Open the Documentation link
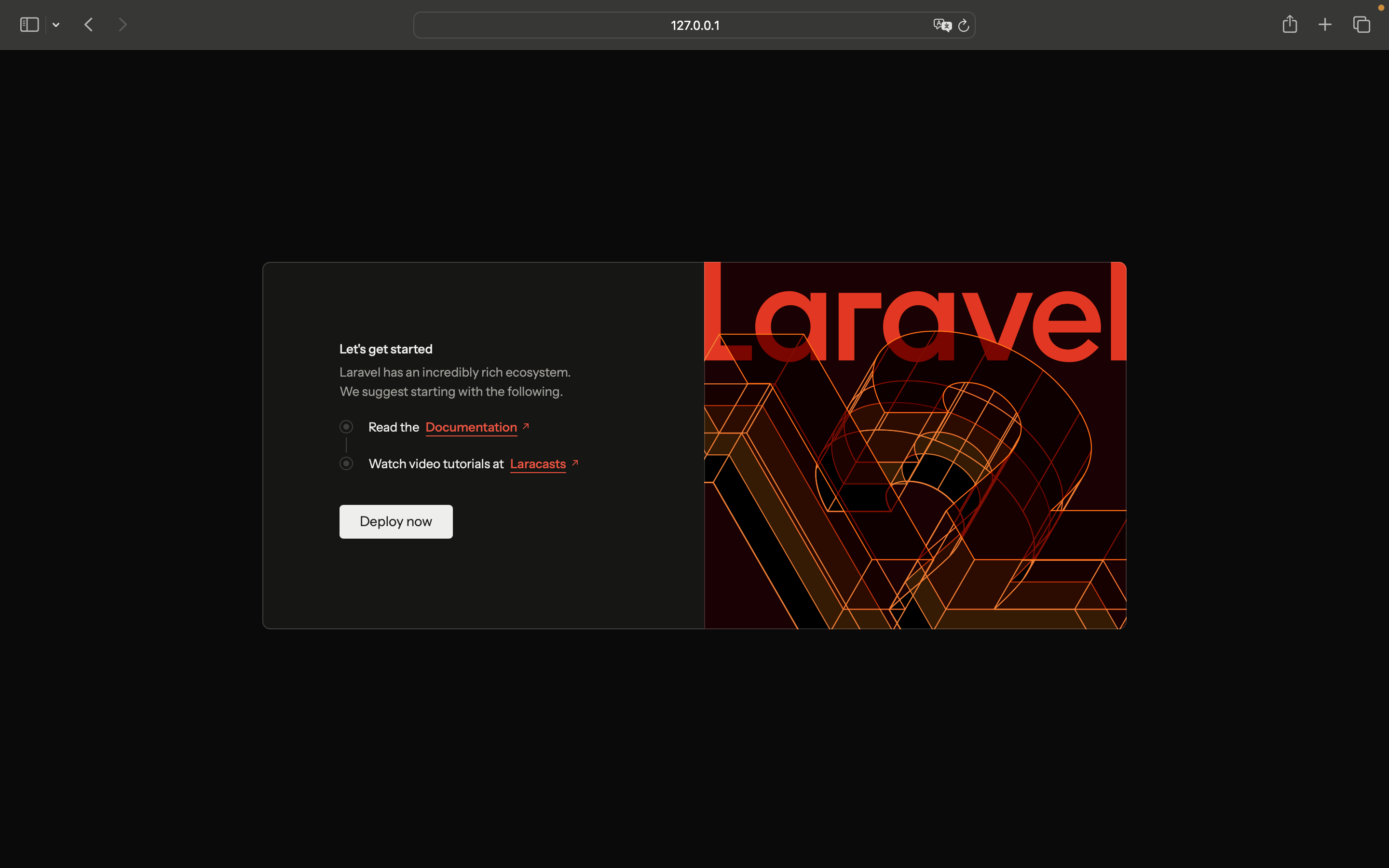1389x868 pixels. point(471,427)
